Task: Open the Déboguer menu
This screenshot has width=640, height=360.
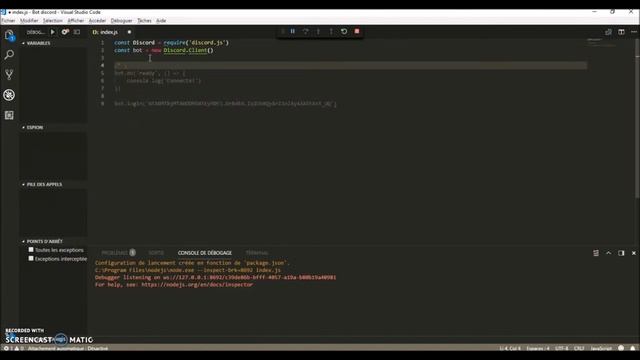Action: coord(121,20)
